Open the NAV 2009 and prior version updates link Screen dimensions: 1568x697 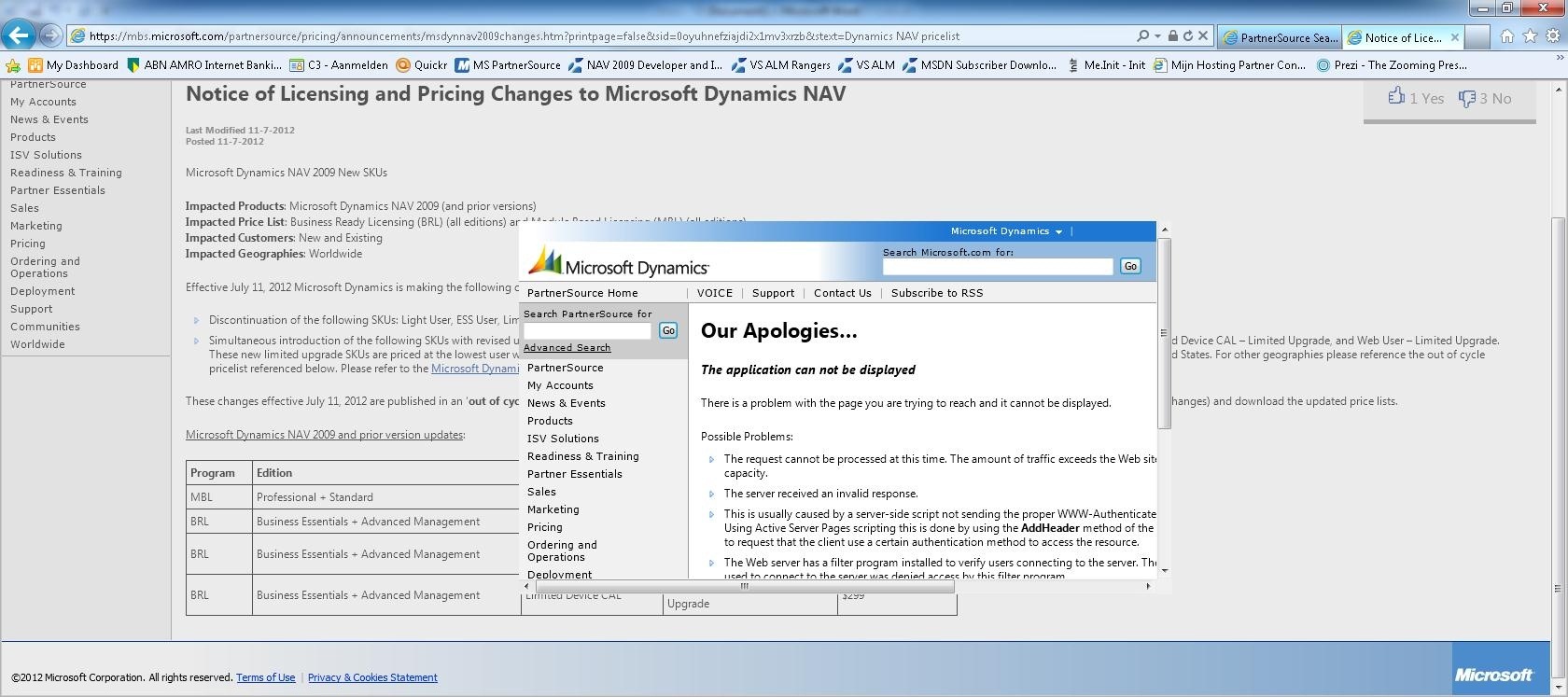coord(324,435)
